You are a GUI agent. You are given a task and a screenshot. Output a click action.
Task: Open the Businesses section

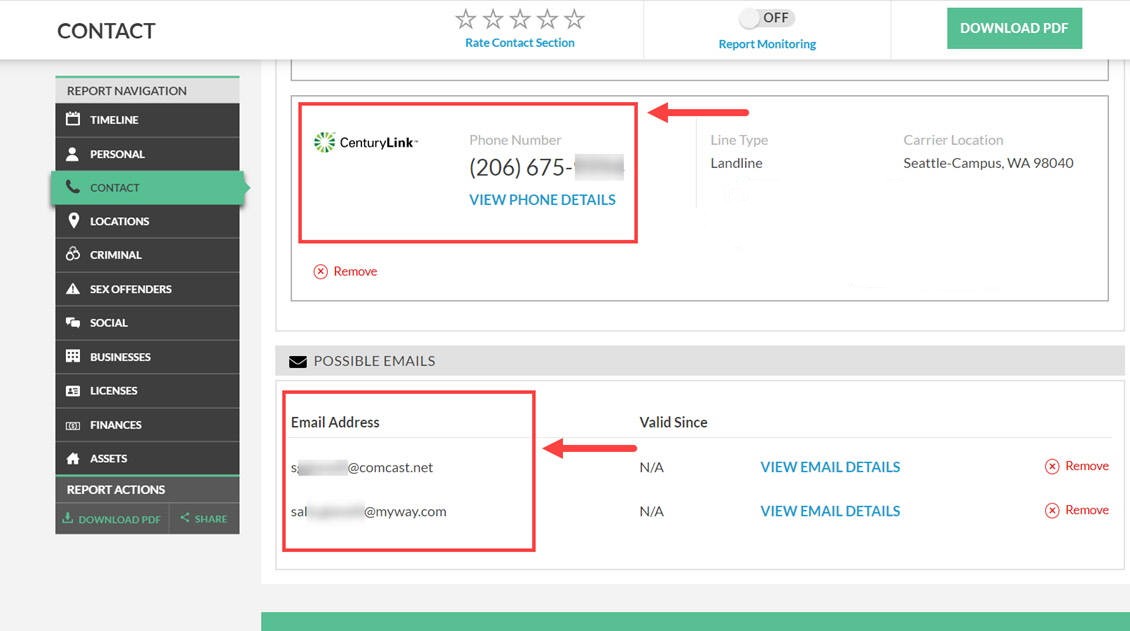coord(147,357)
